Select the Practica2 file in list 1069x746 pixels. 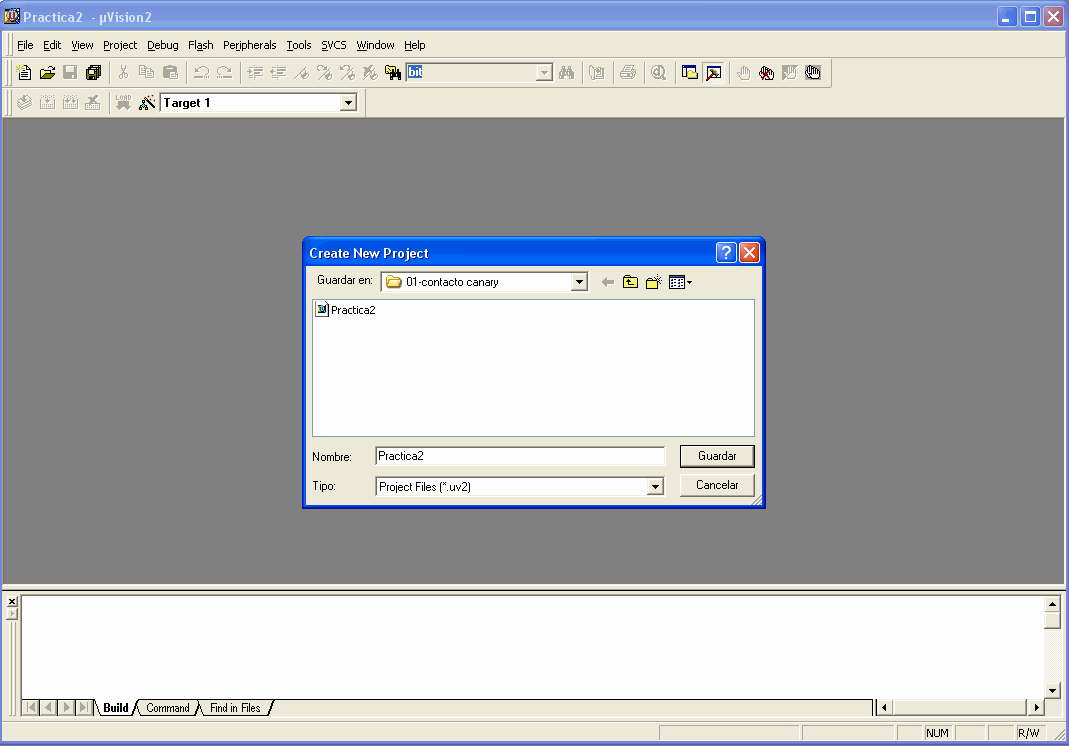click(346, 310)
